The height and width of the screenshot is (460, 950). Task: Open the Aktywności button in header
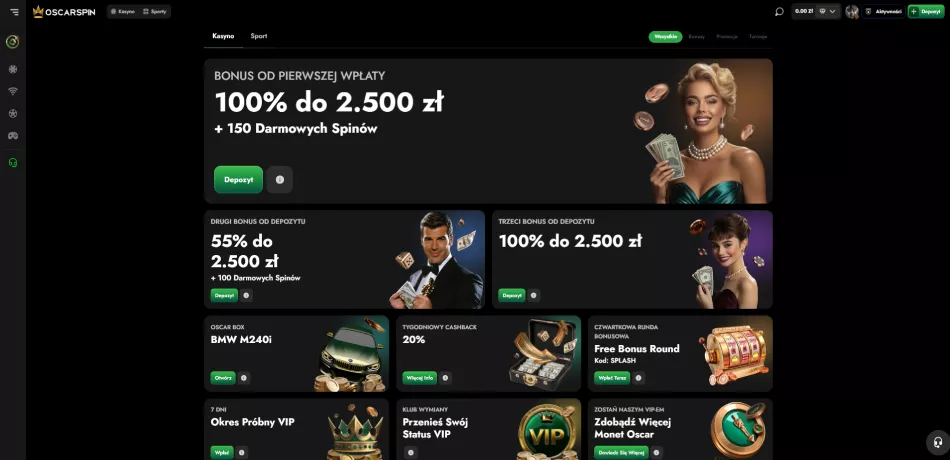click(884, 12)
